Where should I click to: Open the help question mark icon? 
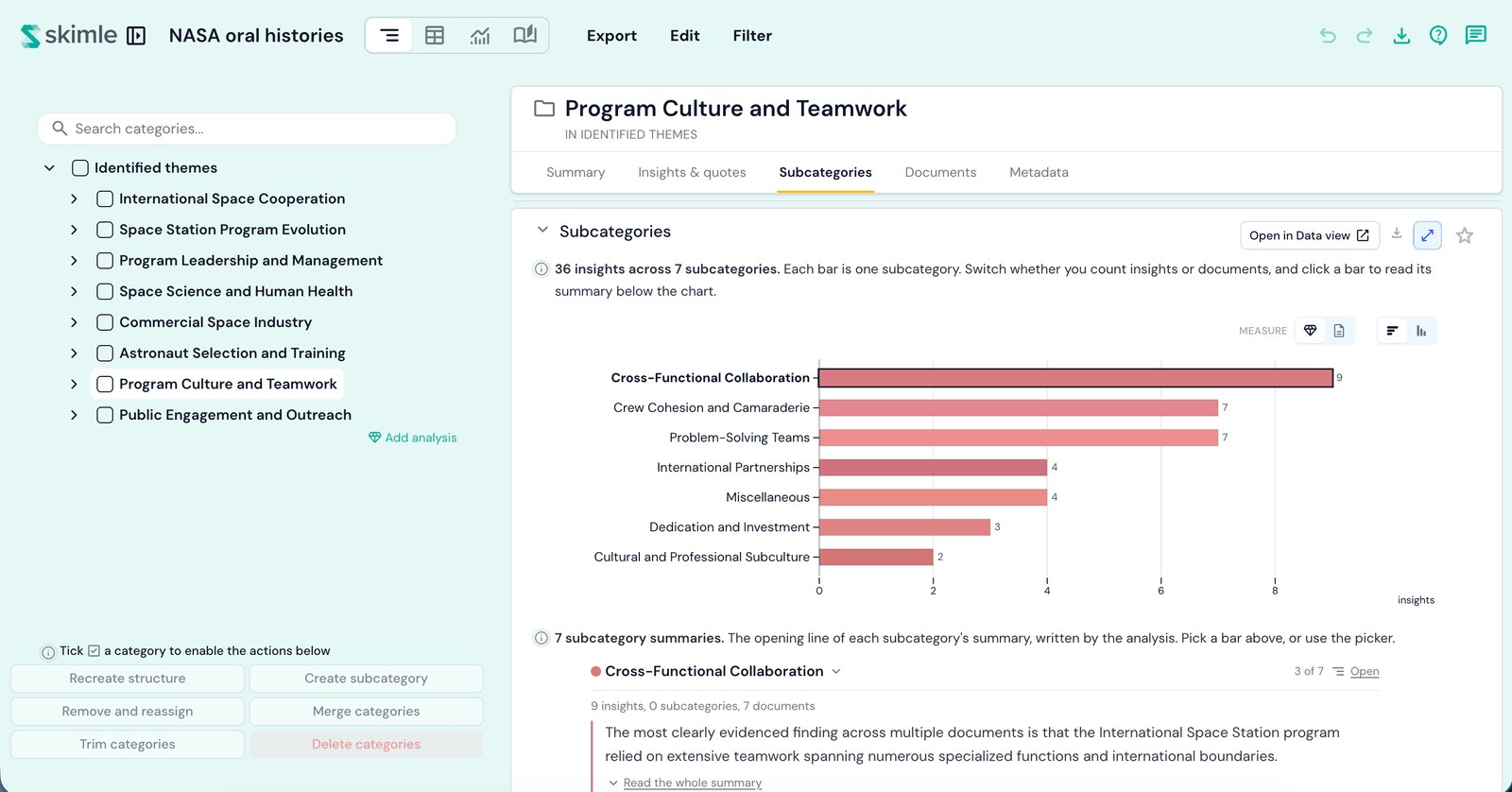point(1438,36)
